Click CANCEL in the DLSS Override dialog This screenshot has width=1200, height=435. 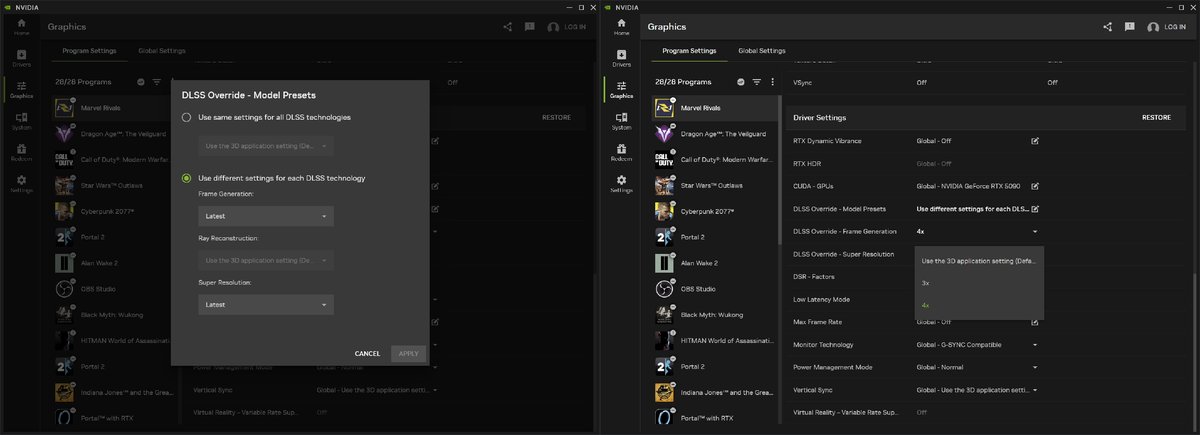tap(367, 354)
